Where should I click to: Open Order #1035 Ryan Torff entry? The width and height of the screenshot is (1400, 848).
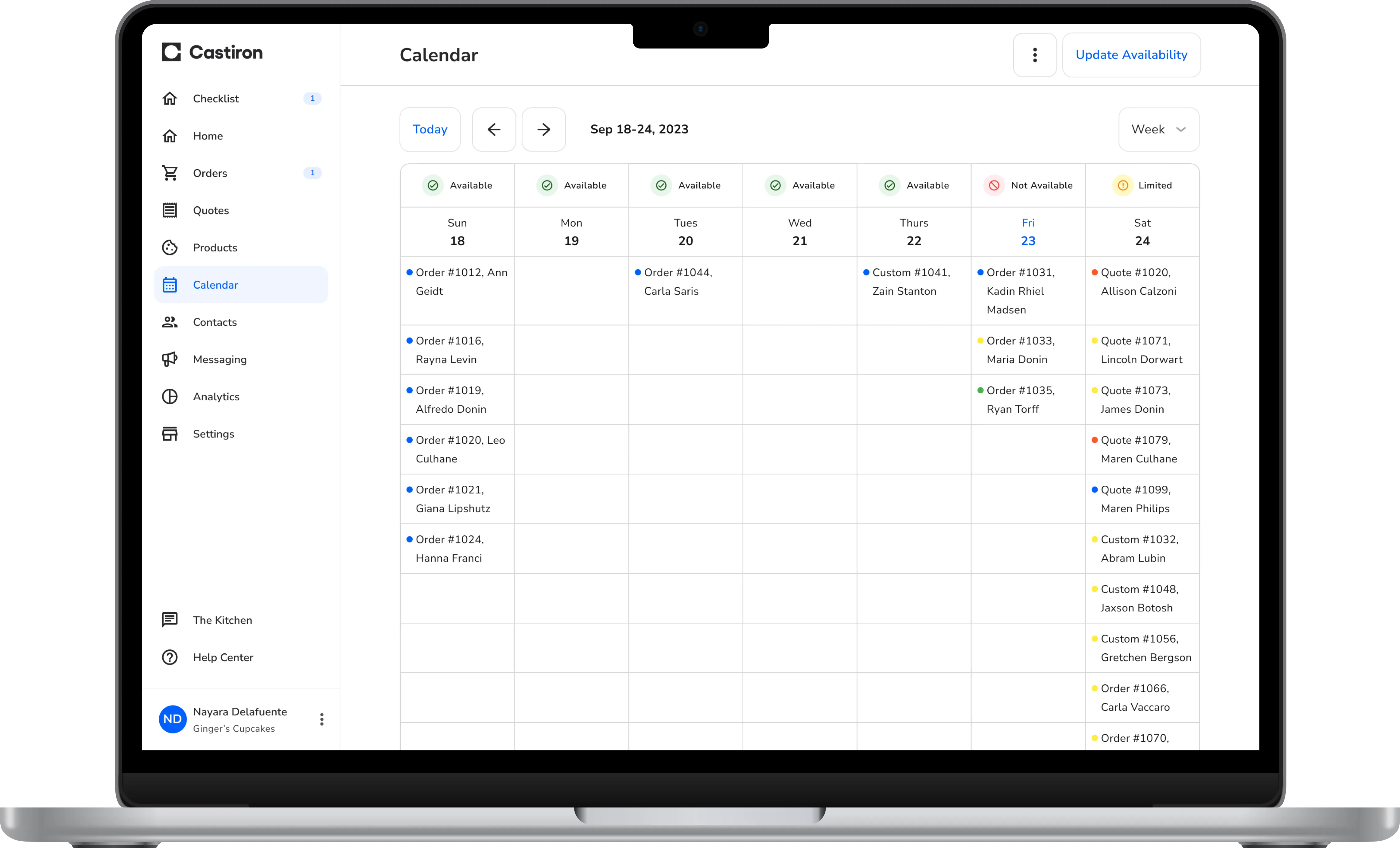1020,399
